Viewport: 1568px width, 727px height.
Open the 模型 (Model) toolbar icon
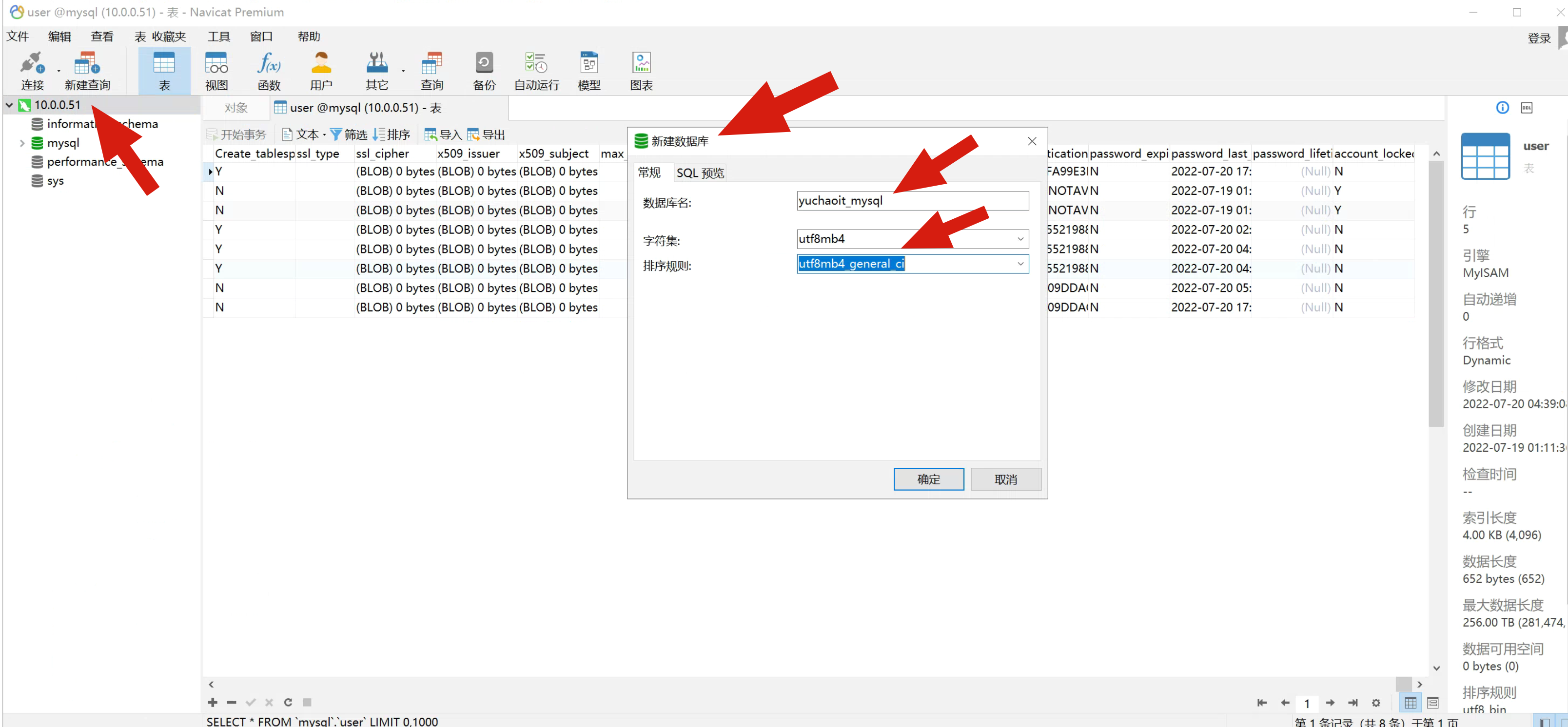click(x=588, y=71)
